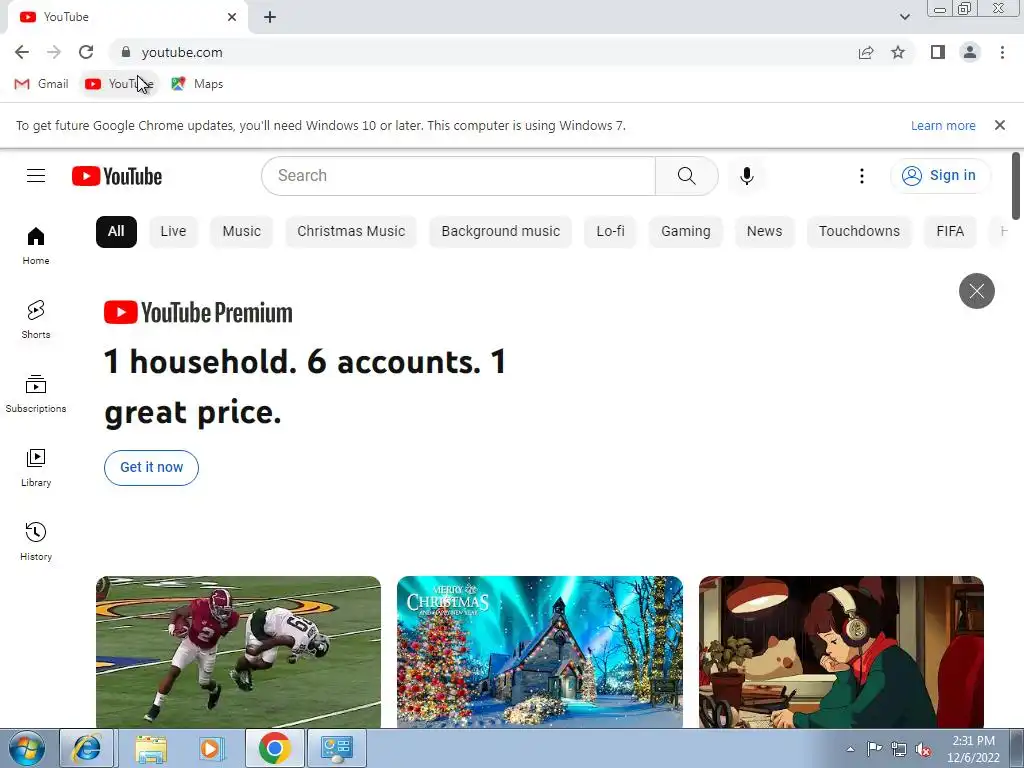Viewport: 1024px width, 768px height.
Task: Go back with browser back arrow
Action: point(22,52)
